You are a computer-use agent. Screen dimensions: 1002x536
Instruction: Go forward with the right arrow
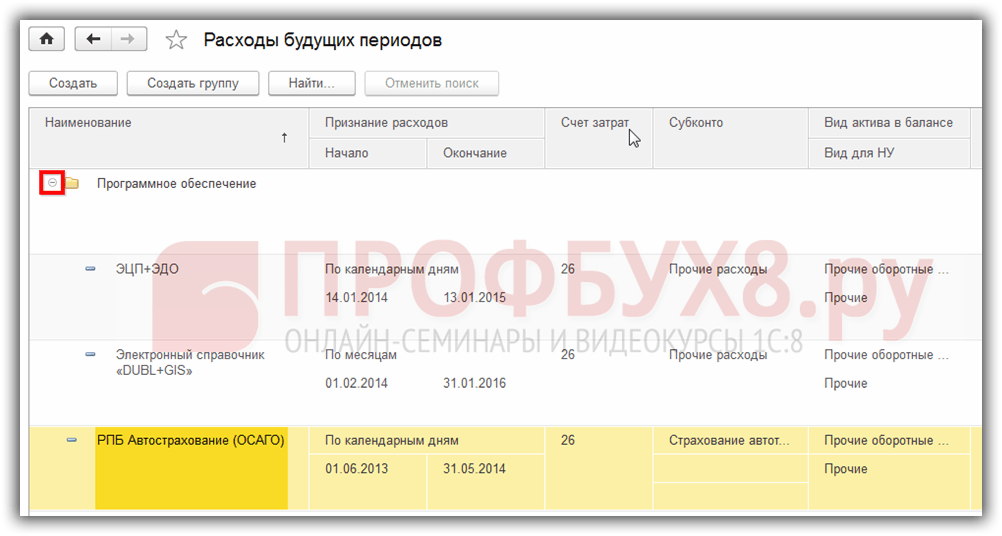click(128, 39)
